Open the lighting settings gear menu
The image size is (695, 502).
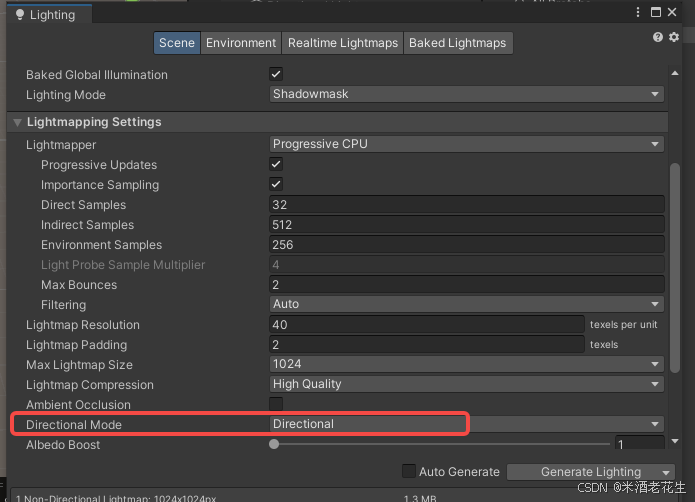click(674, 37)
